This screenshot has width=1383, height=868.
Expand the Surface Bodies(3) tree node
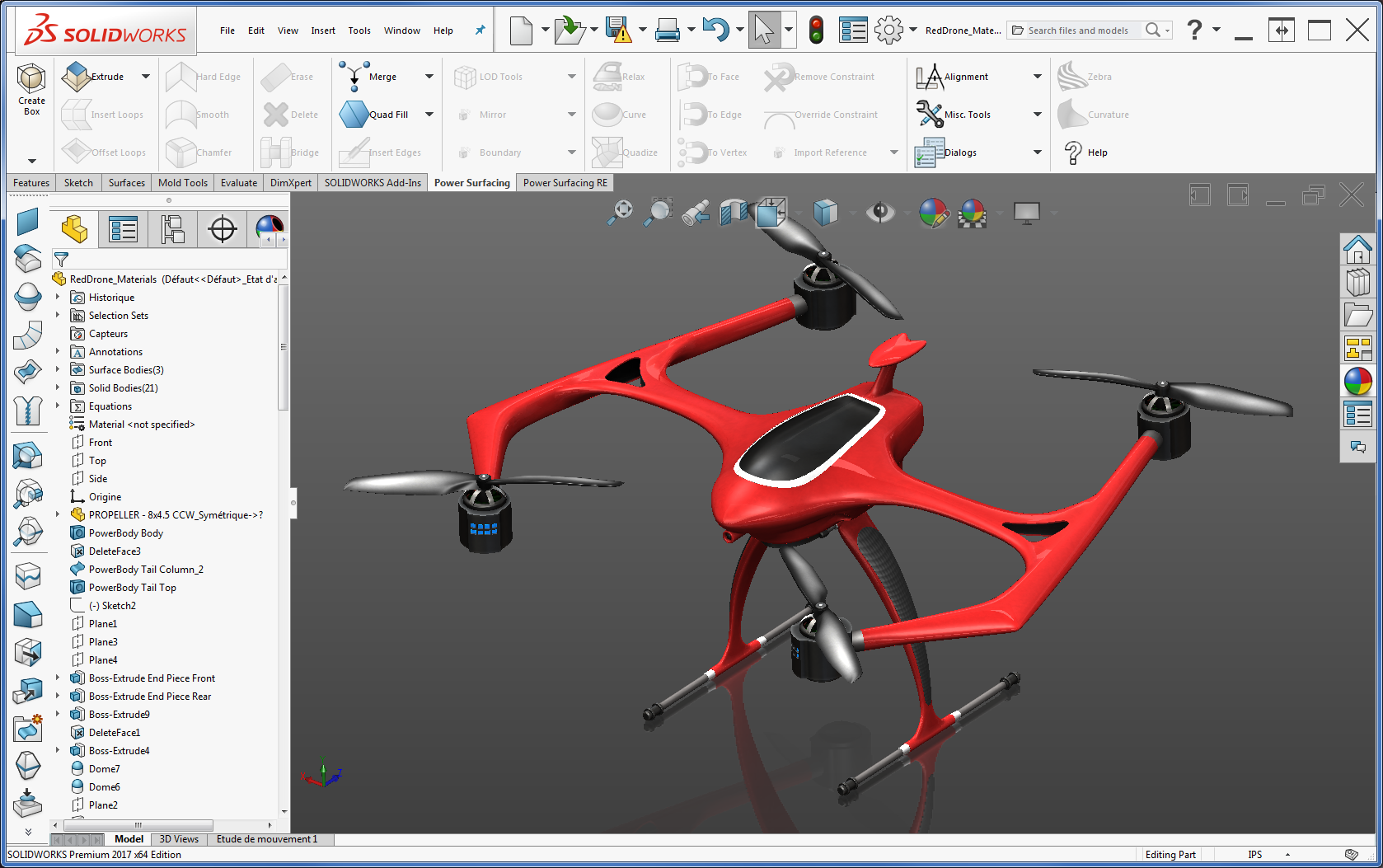(x=56, y=369)
